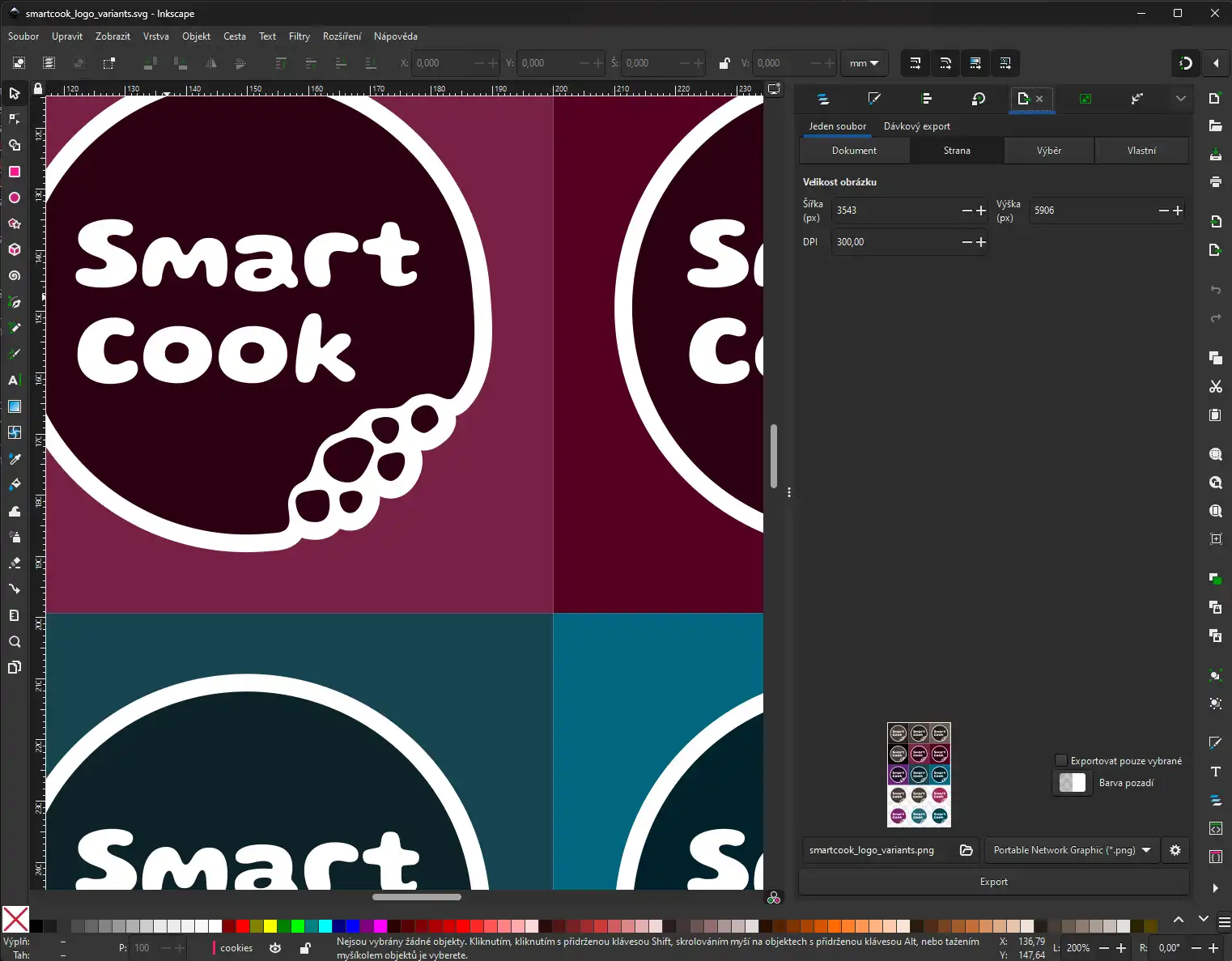The height and width of the screenshot is (961, 1232).
Task: Select the 3D box tool
Action: click(x=15, y=249)
